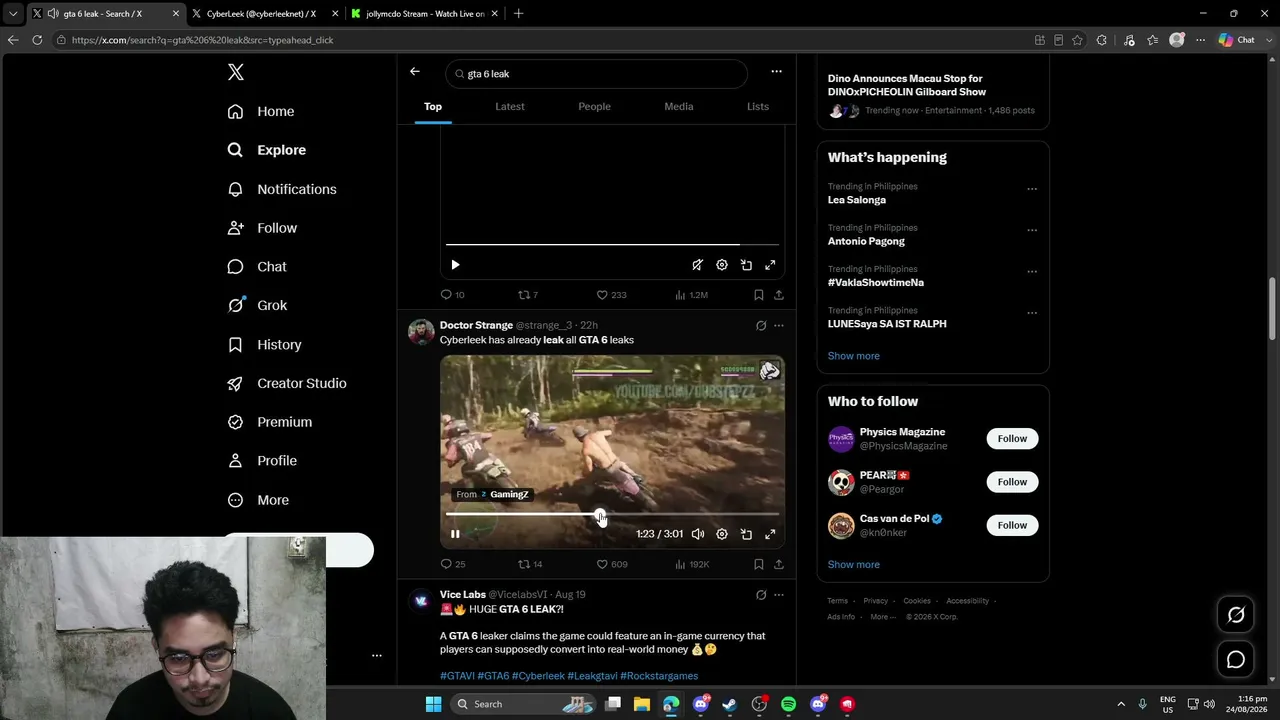This screenshot has width=1280, height=720.
Task: Follow Physics Magazine
Action: point(1012,439)
